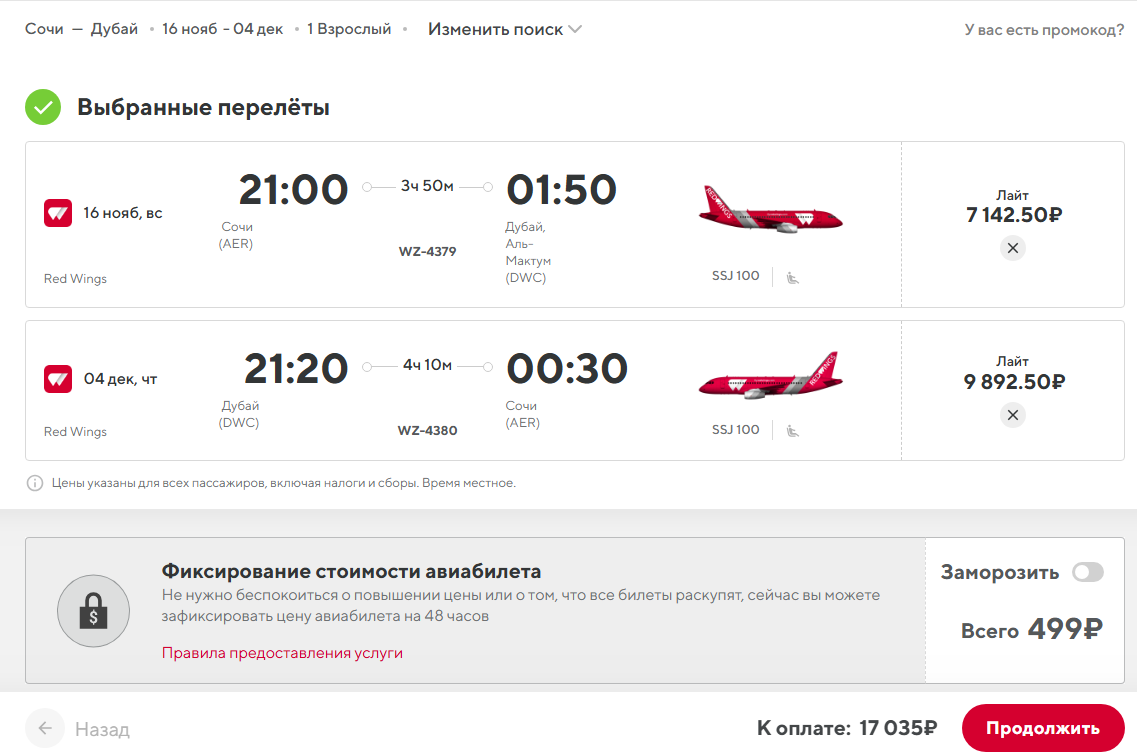
Task: Click the Red Wings logo for 16 нояб
Action: point(58,213)
